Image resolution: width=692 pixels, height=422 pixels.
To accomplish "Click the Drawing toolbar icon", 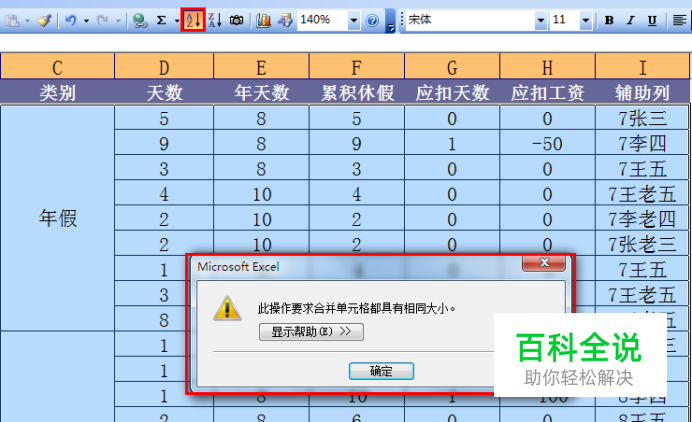I will coord(285,20).
